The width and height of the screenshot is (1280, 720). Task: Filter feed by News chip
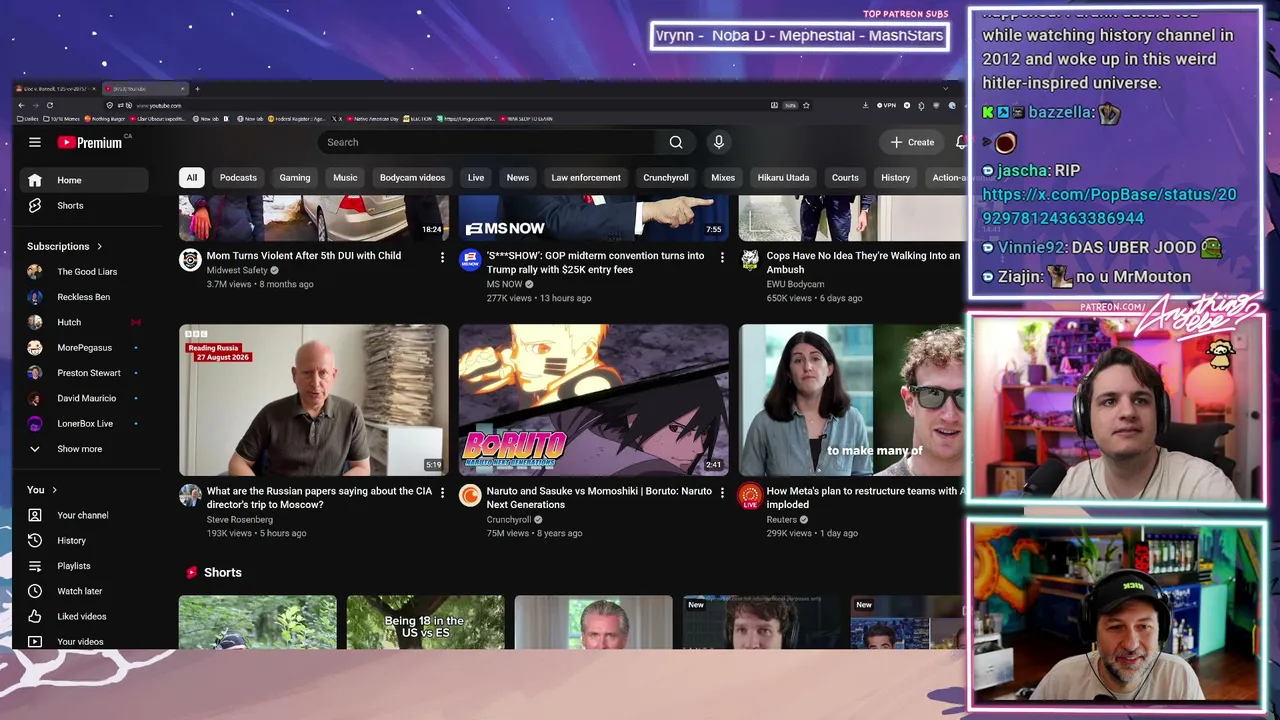point(518,178)
